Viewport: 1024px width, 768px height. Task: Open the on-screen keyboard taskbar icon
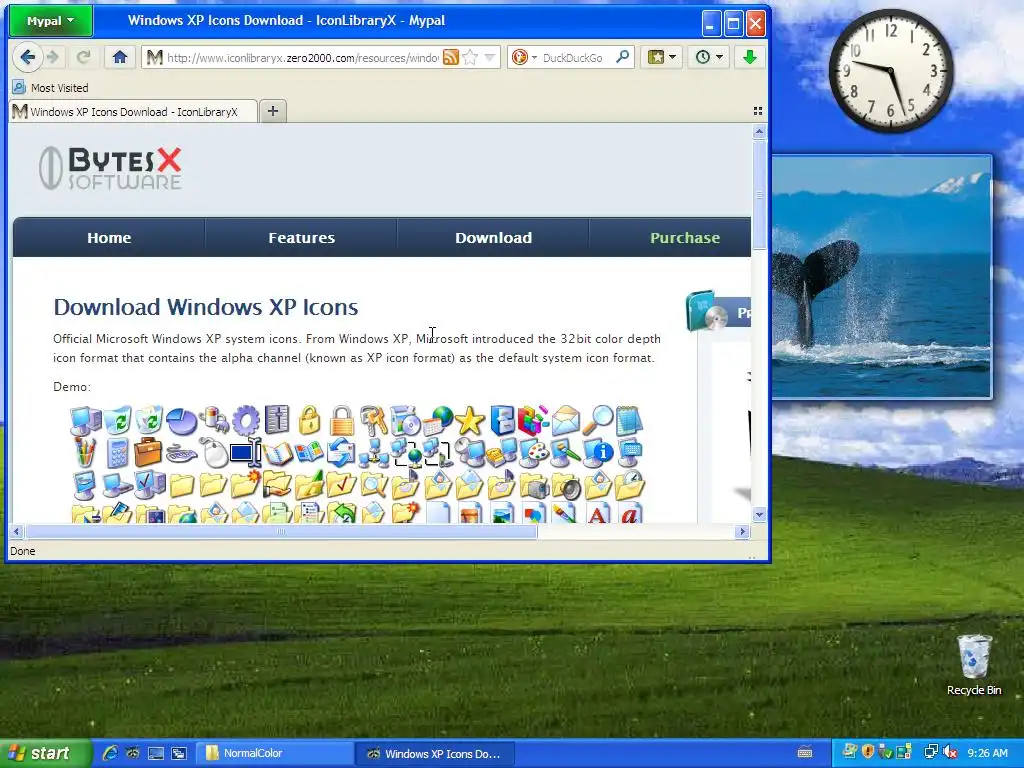pos(805,753)
